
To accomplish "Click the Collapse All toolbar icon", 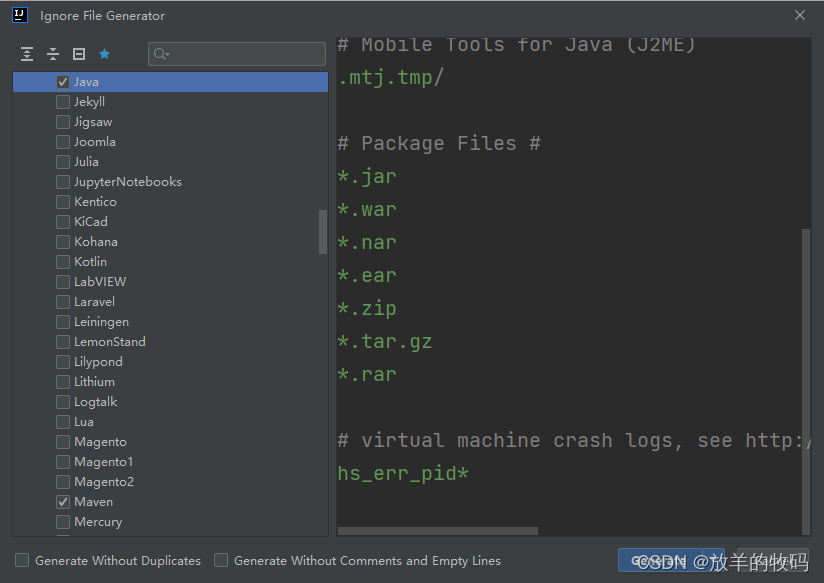I will point(52,54).
